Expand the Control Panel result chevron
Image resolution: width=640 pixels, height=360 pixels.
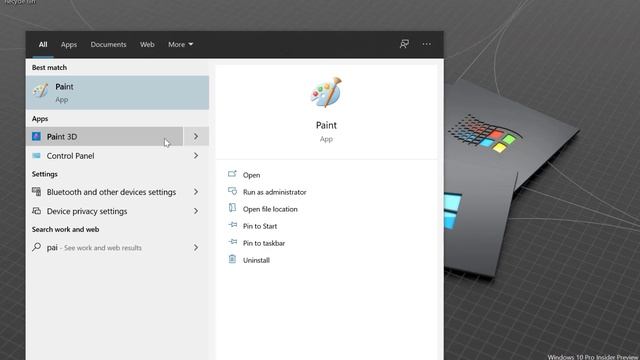[196, 156]
